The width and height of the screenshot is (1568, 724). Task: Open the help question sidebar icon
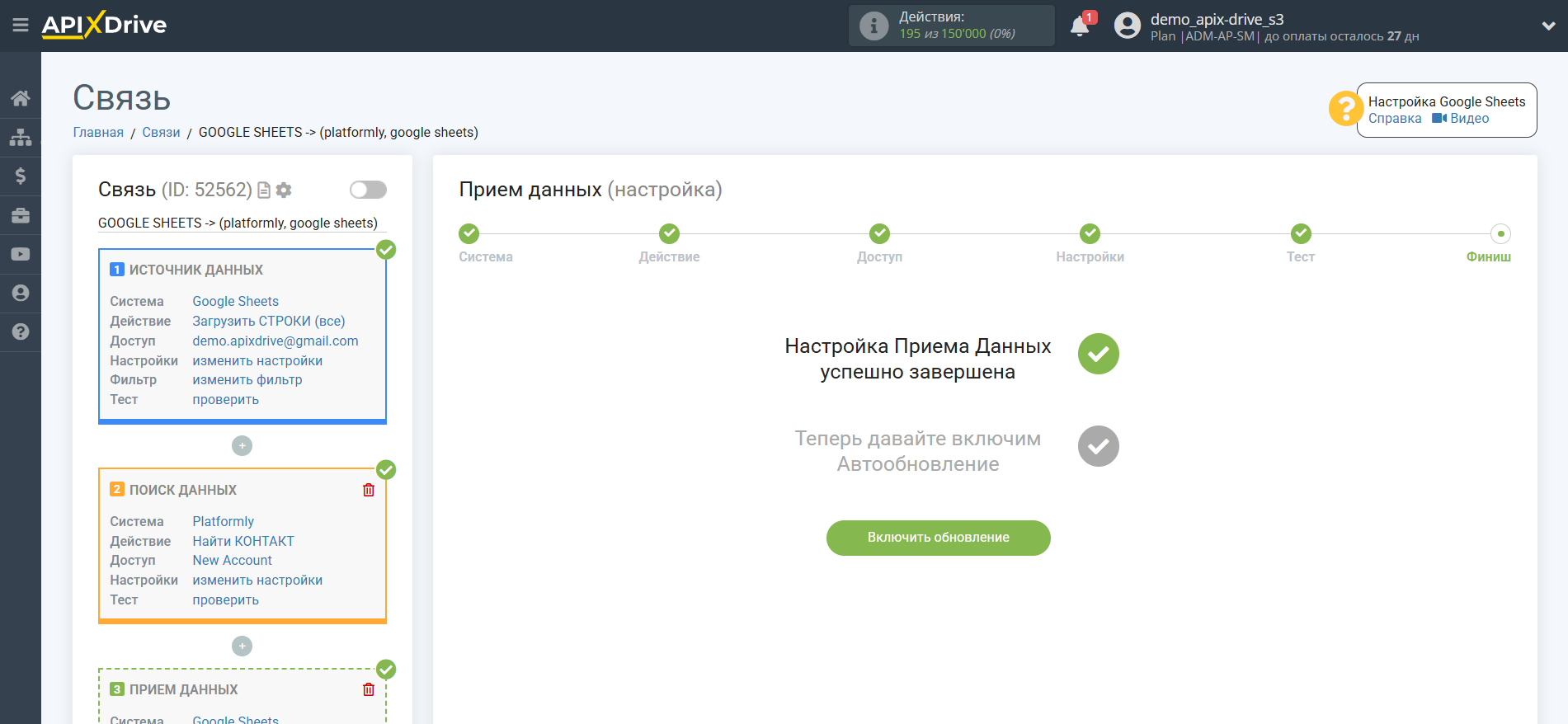[x=21, y=331]
